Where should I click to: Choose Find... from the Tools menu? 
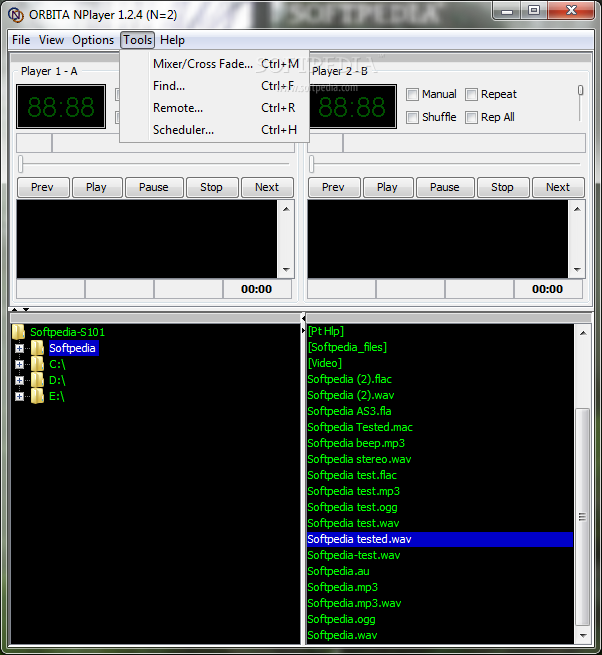[x=214, y=86]
